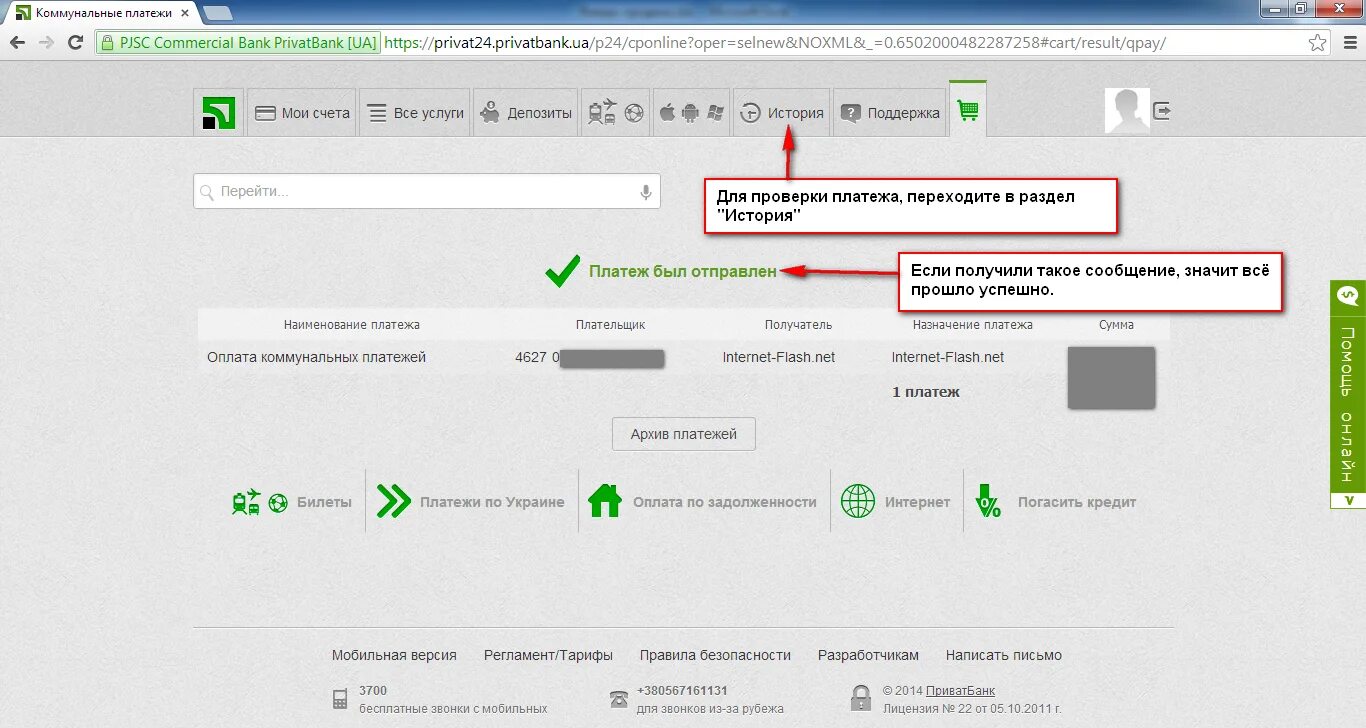Open the shopping cart tab icon
The height and width of the screenshot is (728, 1366).
[967, 110]
